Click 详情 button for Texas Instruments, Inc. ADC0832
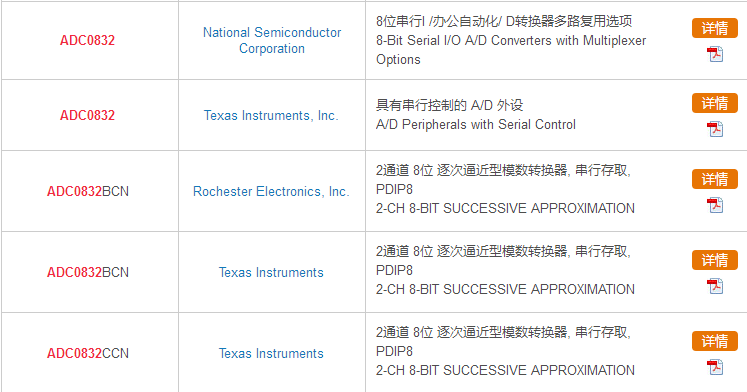747x392 pixels. 715,103
